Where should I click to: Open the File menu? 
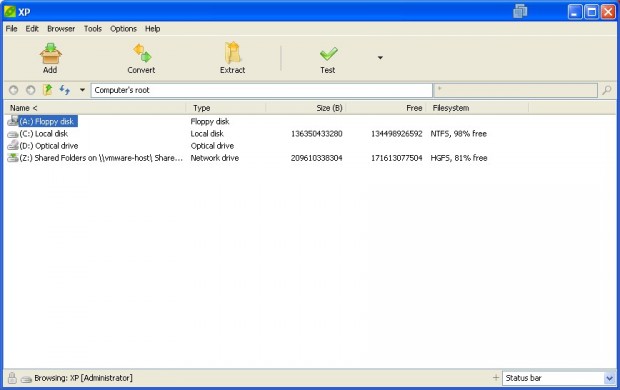(x=11, y=28)
